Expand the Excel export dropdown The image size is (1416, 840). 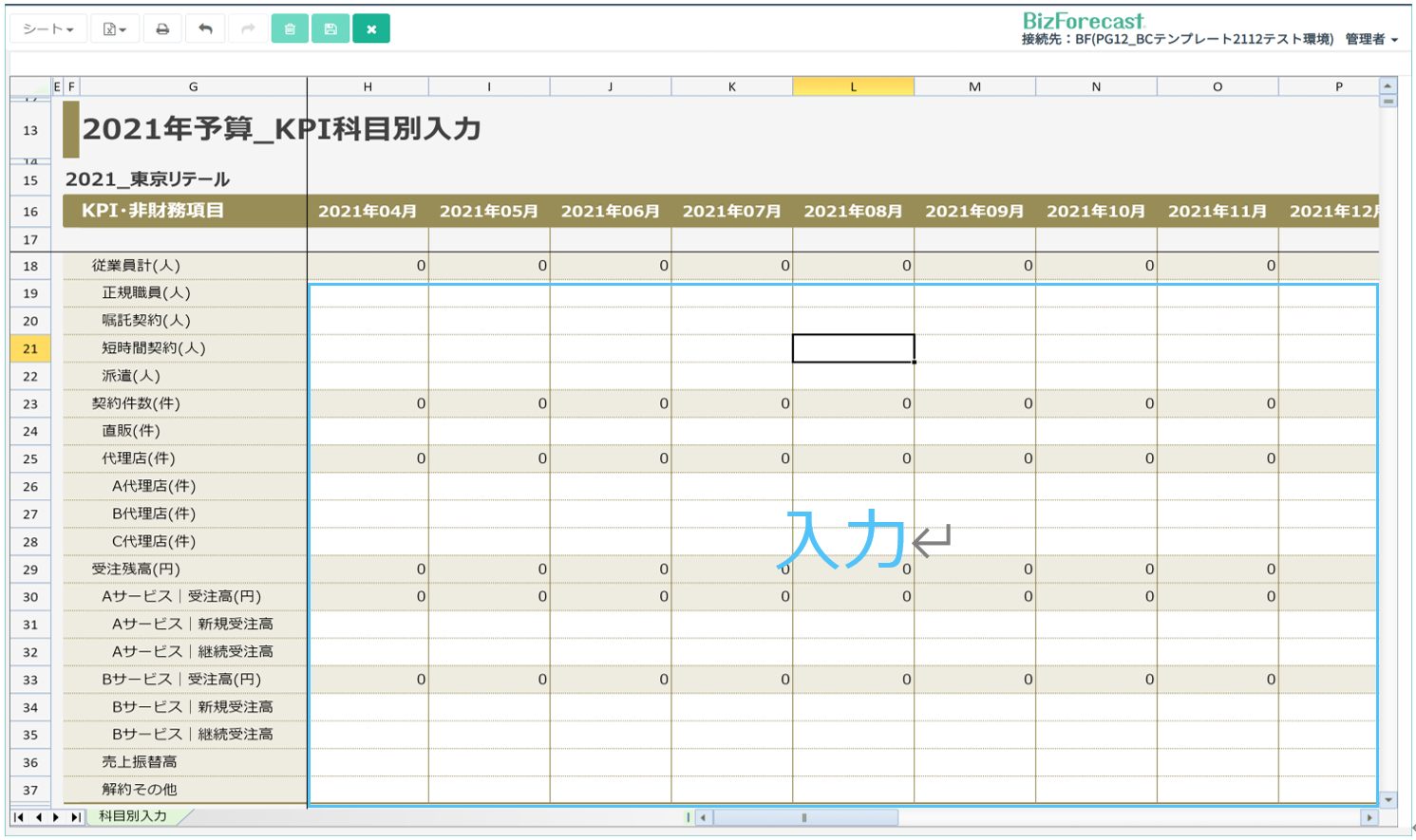pyautogui.click(x=114, y=29)
